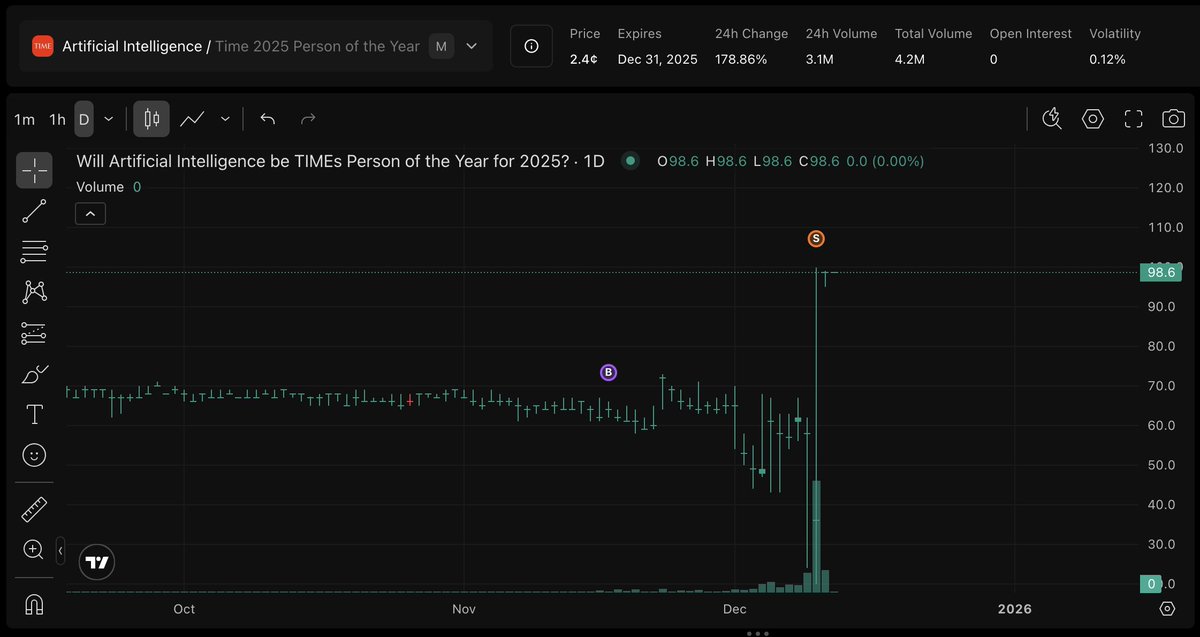Click the Volatility 0.12% value
This screenshot has width=1200, height=637.
pos(1107,60)
